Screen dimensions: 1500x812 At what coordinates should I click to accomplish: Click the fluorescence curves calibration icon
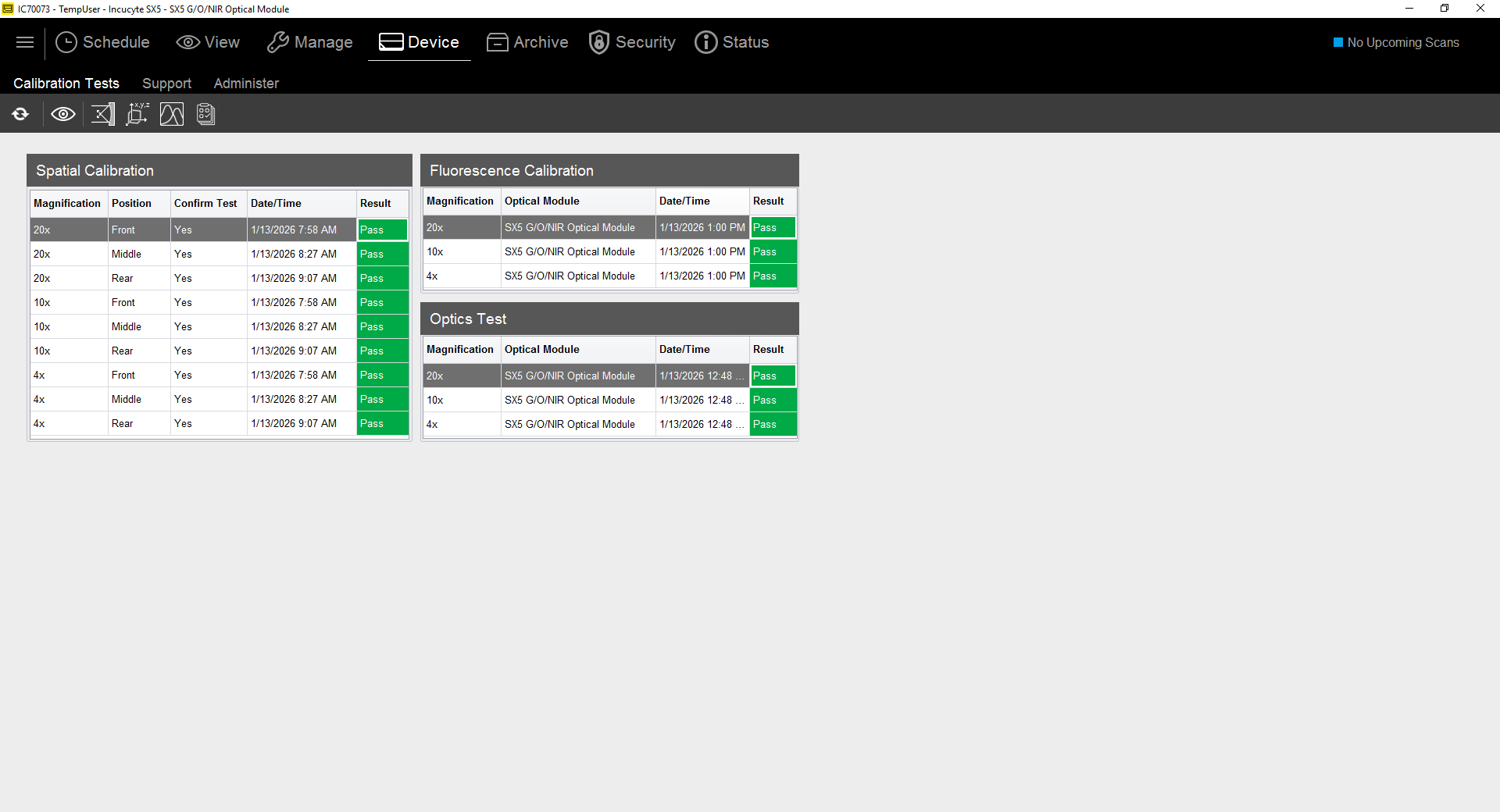click(171, 114)
